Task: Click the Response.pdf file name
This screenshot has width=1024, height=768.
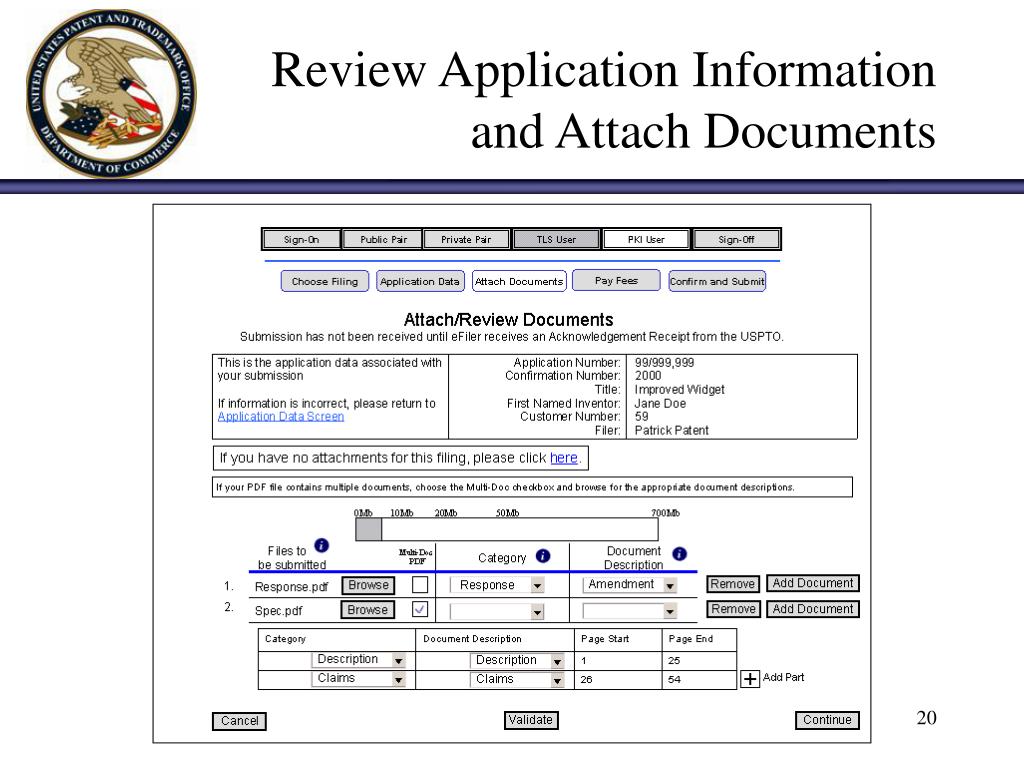Action: click(291, 587)
